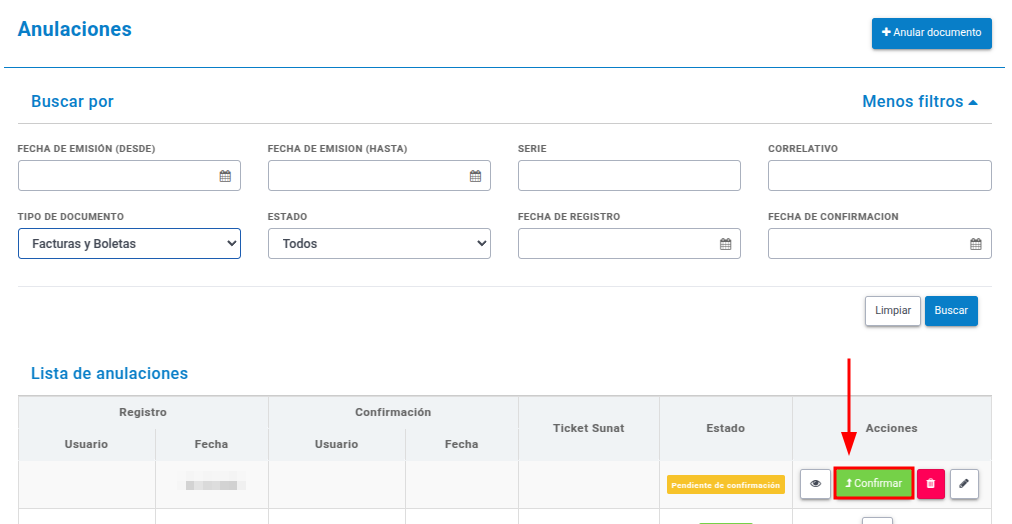This screenshot has height=524, width=1012.
Task: Click the Pendiente de confirmación status badge
Action: [x=725, y=485]
